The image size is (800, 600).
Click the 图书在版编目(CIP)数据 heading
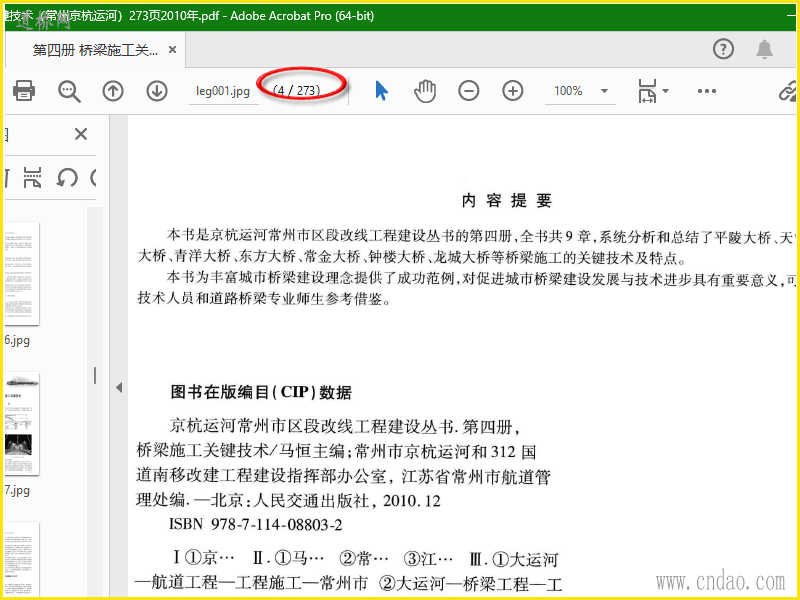(261, 392)
